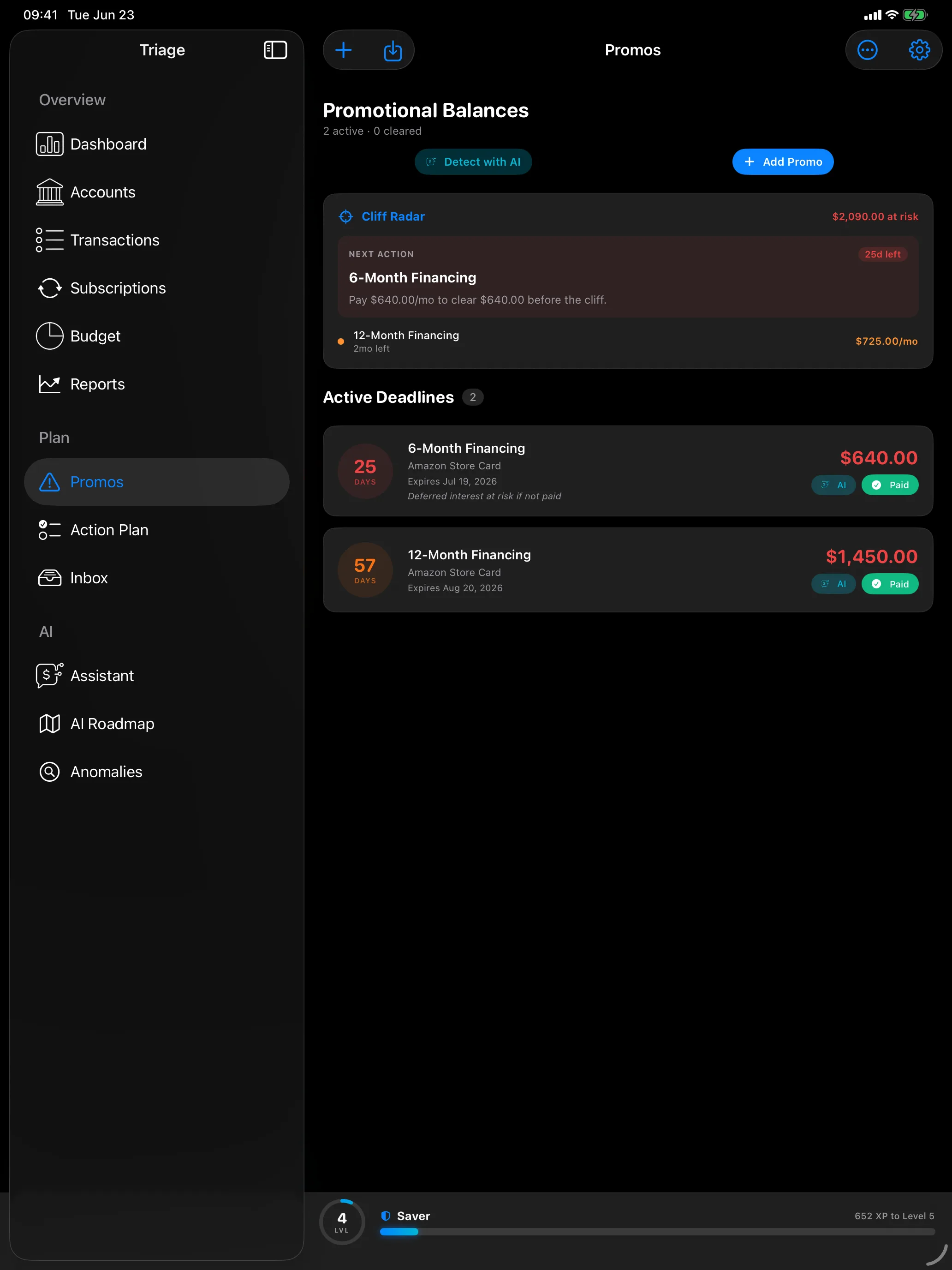Tap the level 4 circular badge

pyautogui.click(x=342, y=1222)
